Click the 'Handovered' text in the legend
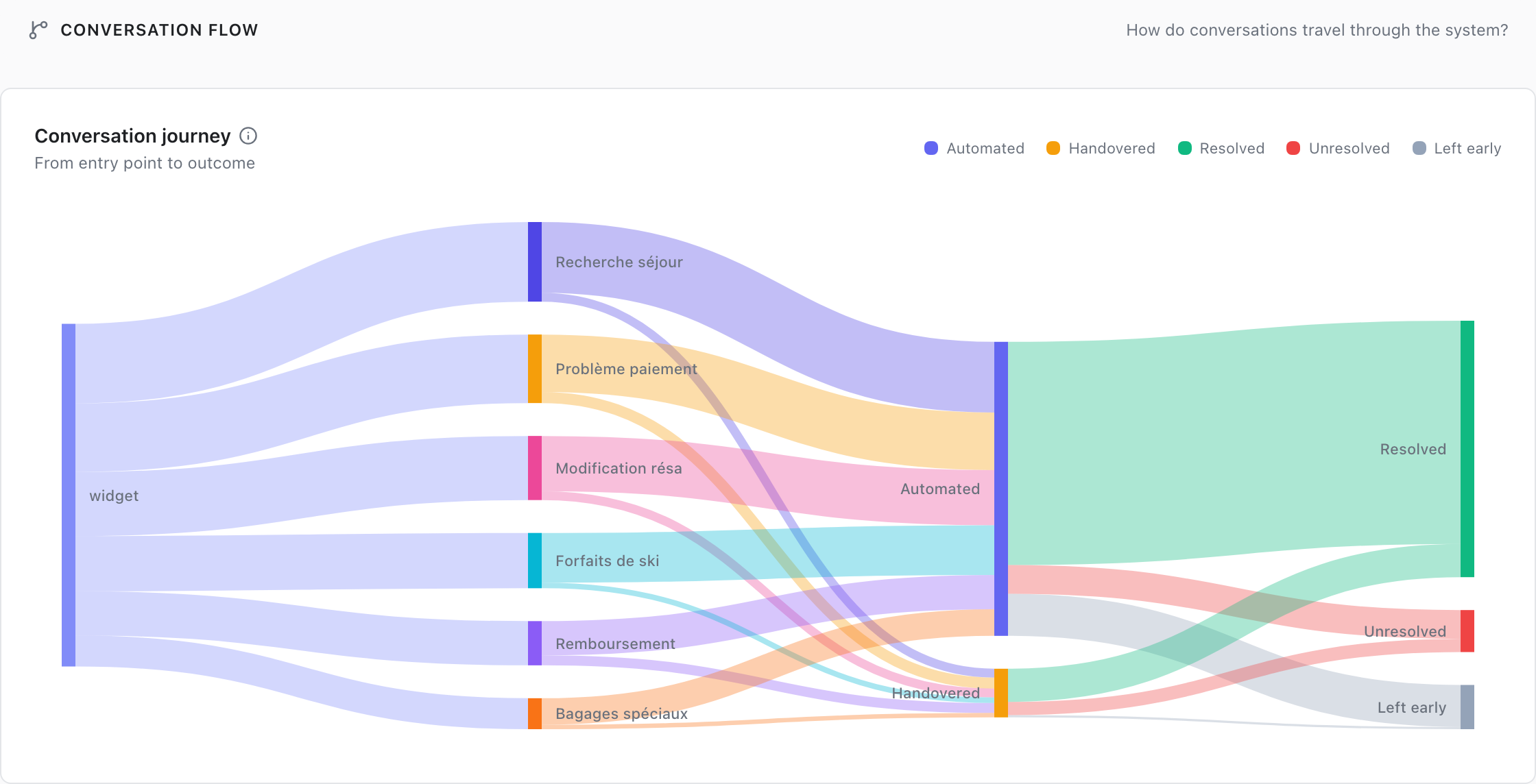 [1112, 148]
